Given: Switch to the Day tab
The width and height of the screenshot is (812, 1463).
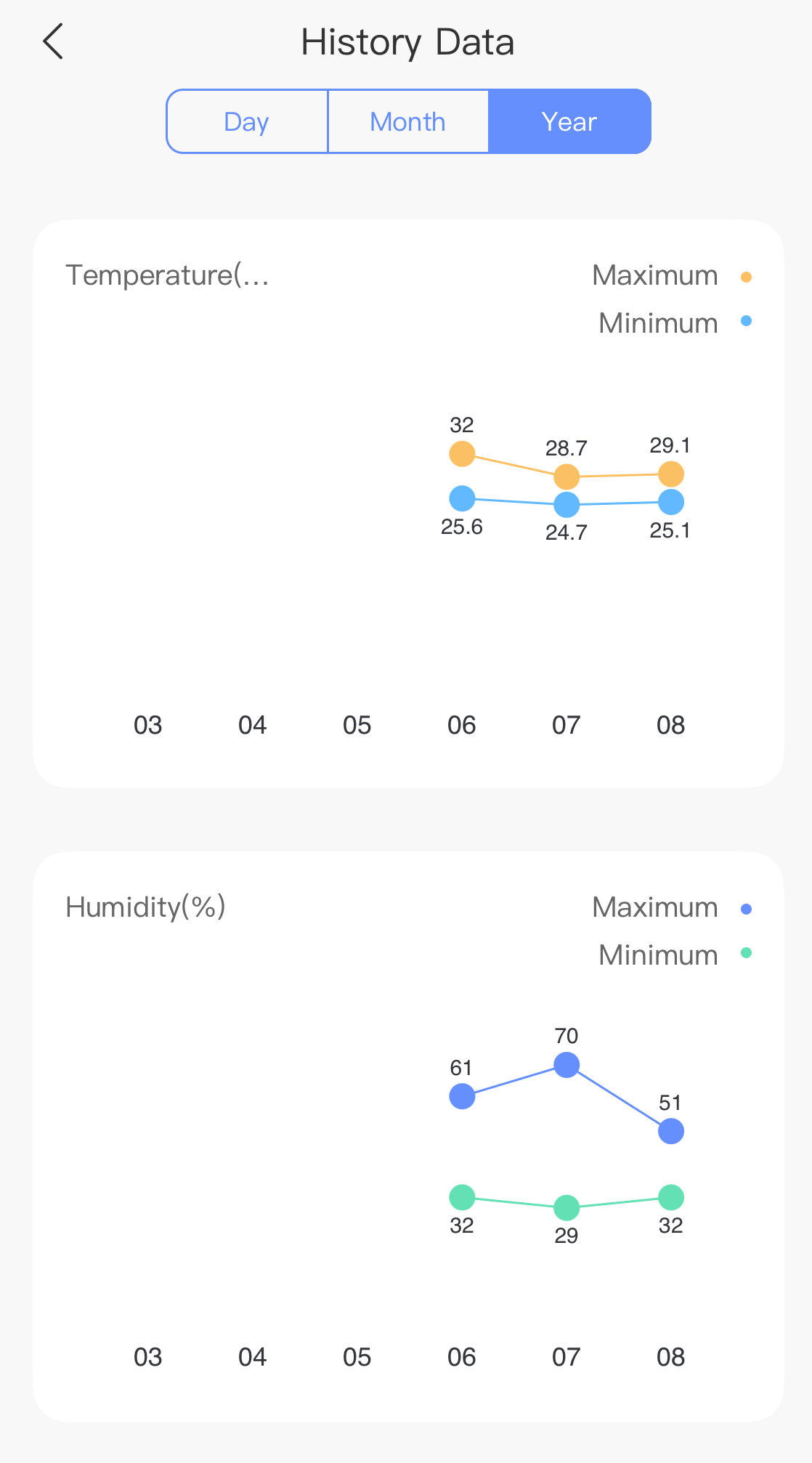Looking at the screenshot, I should coord(247,122).
